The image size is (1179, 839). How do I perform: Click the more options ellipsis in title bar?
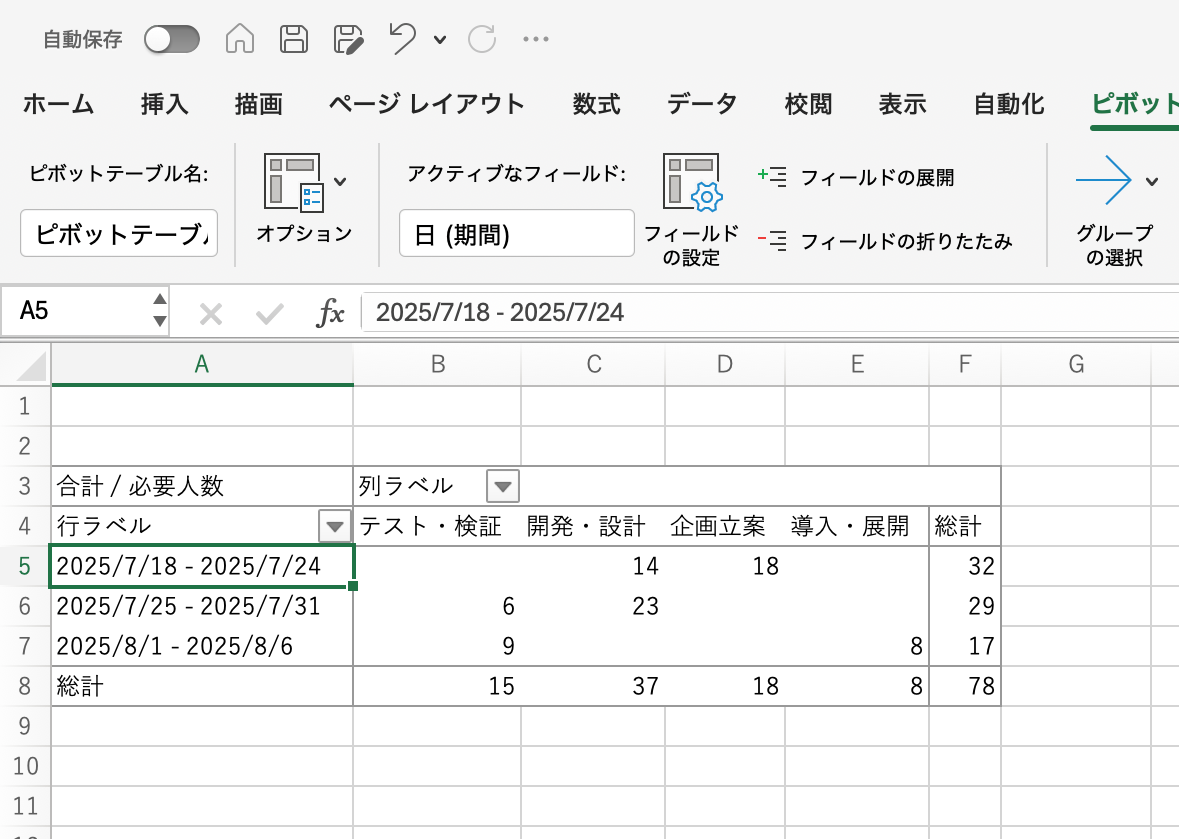[x=536, y=40]
